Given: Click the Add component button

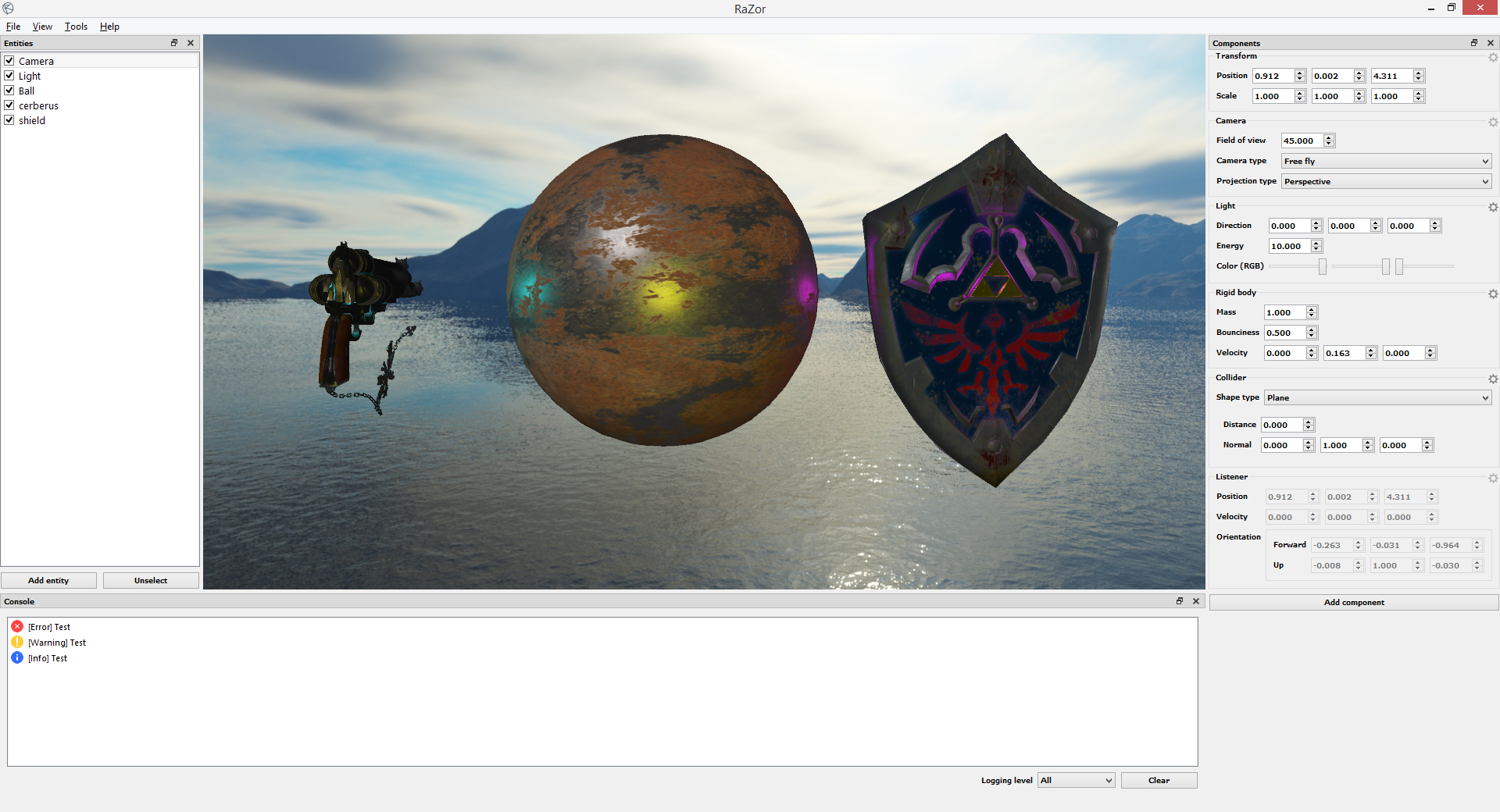Looking at the screenshot, I should coord(1354,602).
